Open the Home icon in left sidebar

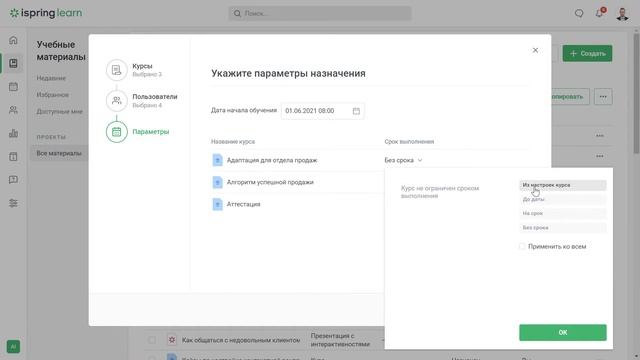(x=13, y=40)
